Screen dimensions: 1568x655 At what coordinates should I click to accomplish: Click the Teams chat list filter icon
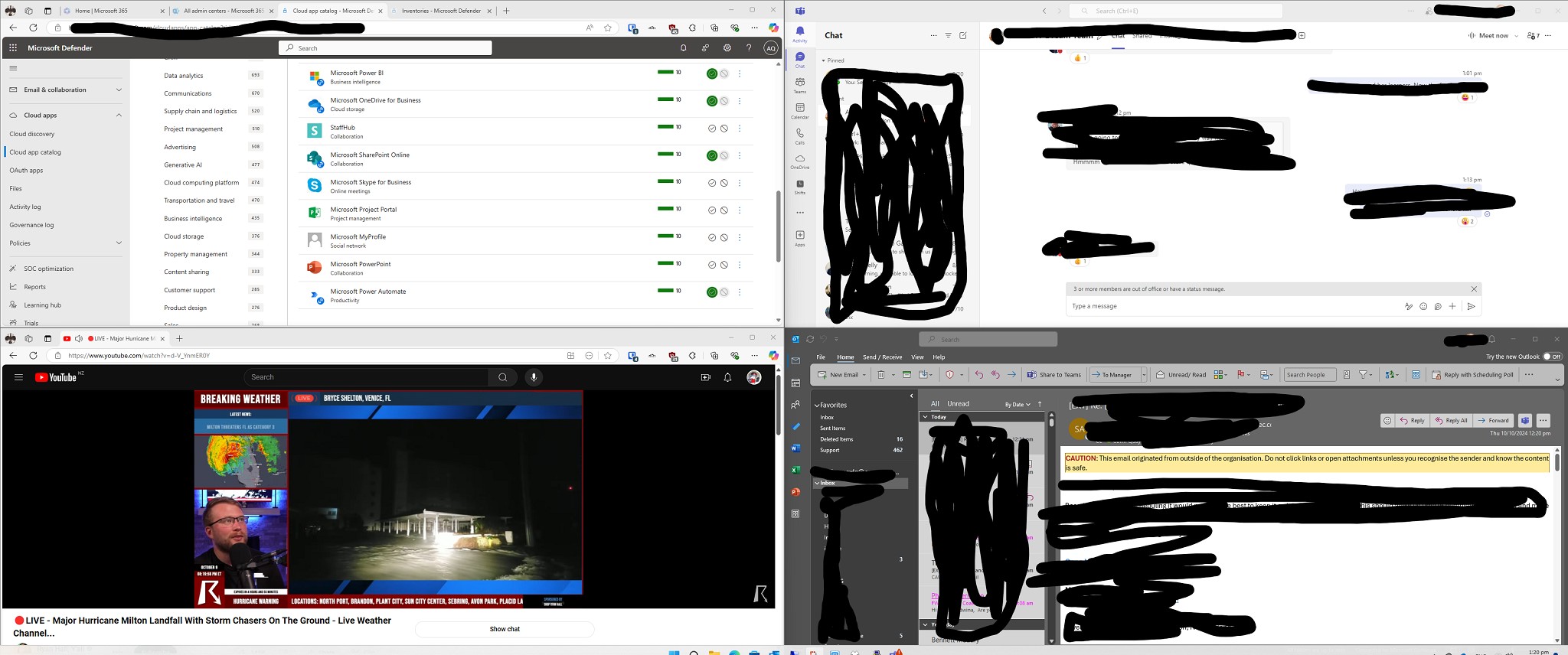pos(948,35)
